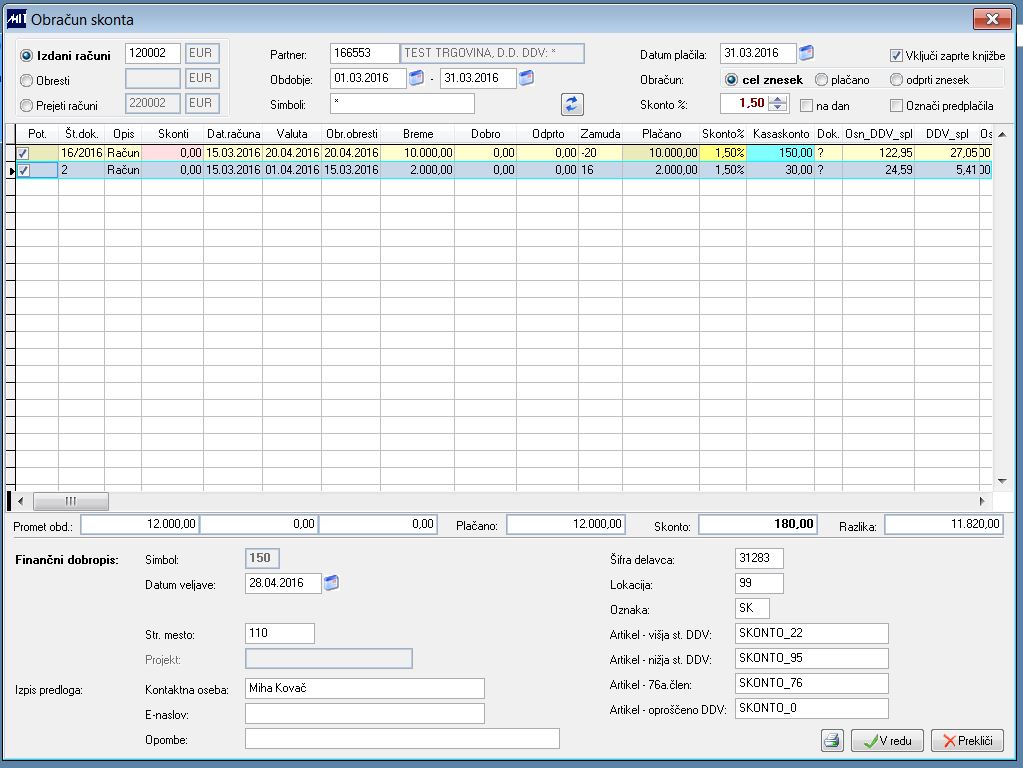Open calendar for period end date 31.03.2016

click(526, 78)
